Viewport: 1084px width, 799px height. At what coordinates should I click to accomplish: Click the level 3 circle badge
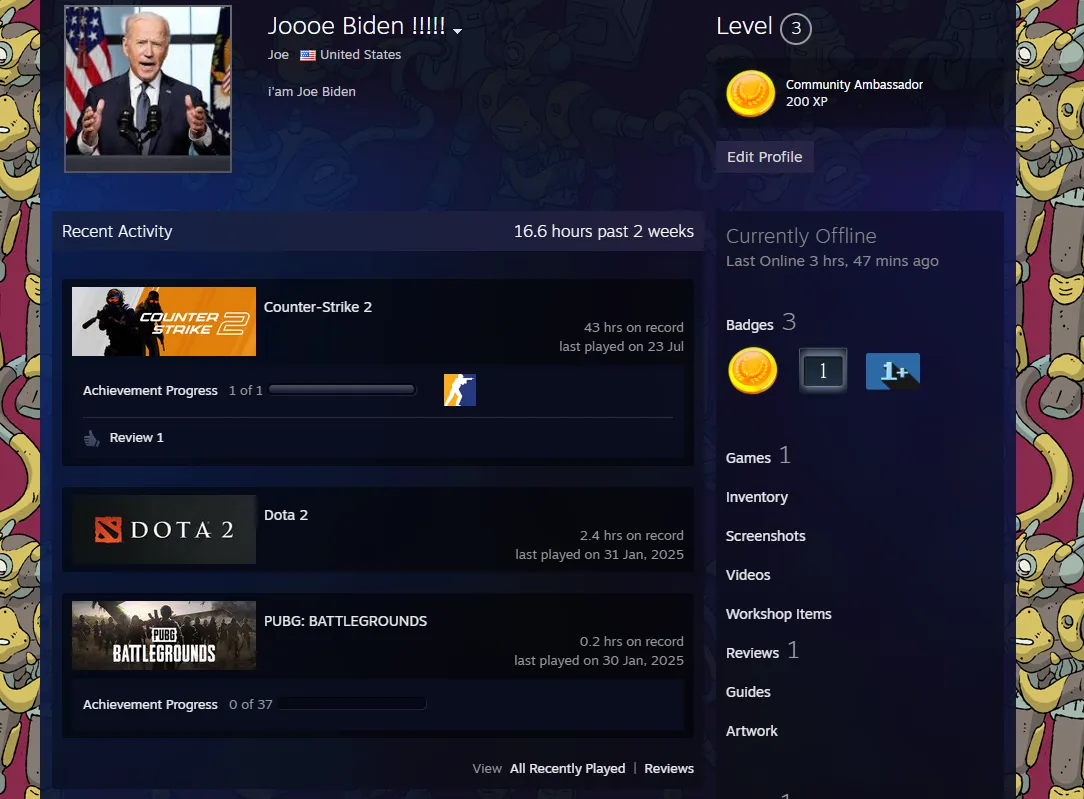click(796, 28)
